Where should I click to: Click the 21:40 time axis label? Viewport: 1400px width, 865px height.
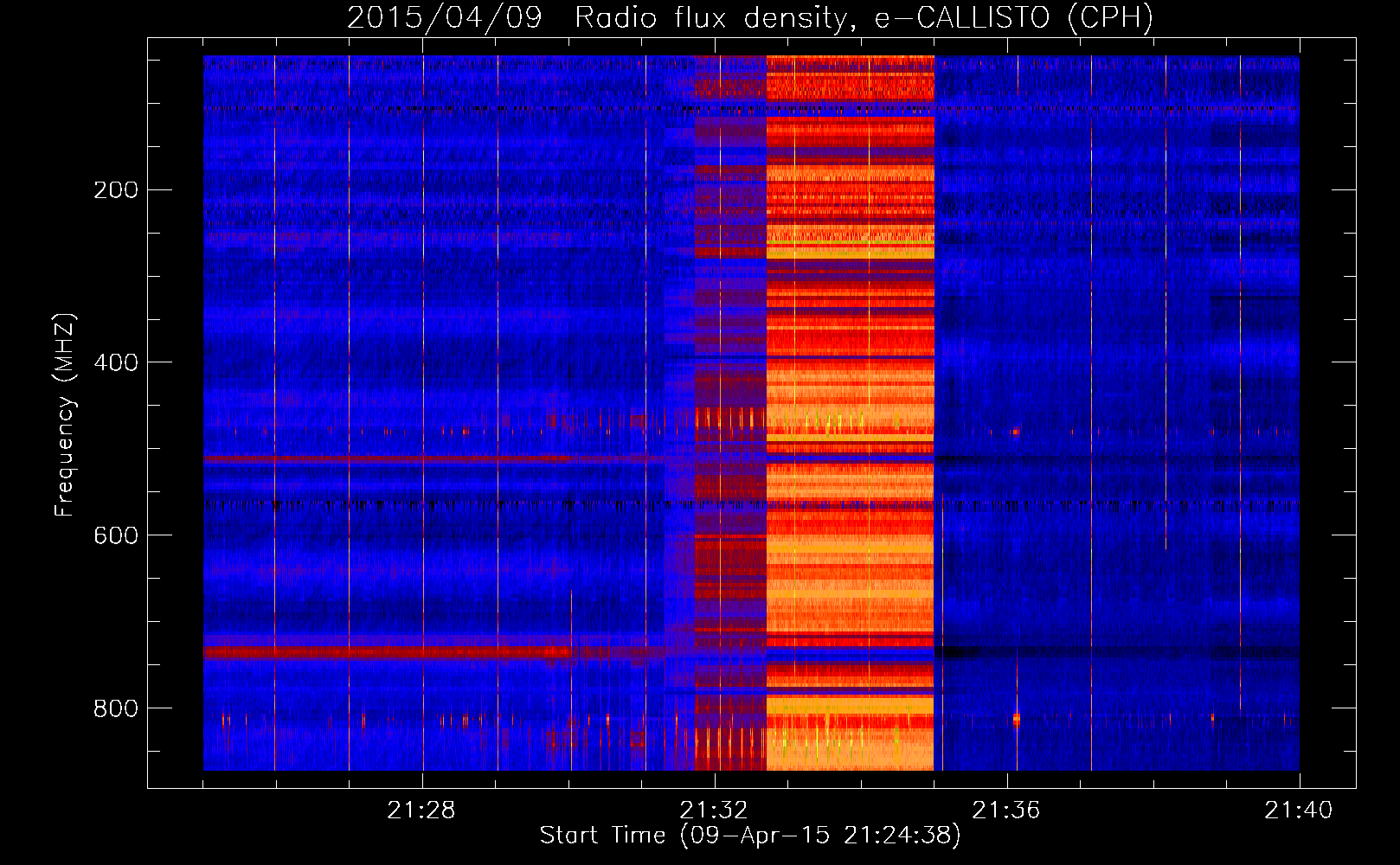(1299, 811)
